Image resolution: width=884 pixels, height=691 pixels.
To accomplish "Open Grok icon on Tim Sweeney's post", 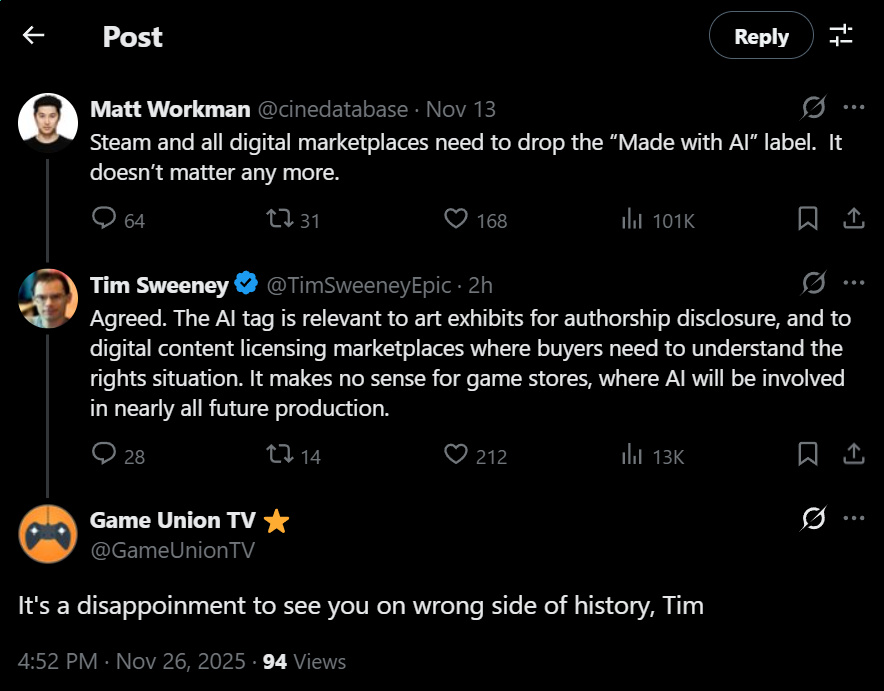I will tap(813, 284).
